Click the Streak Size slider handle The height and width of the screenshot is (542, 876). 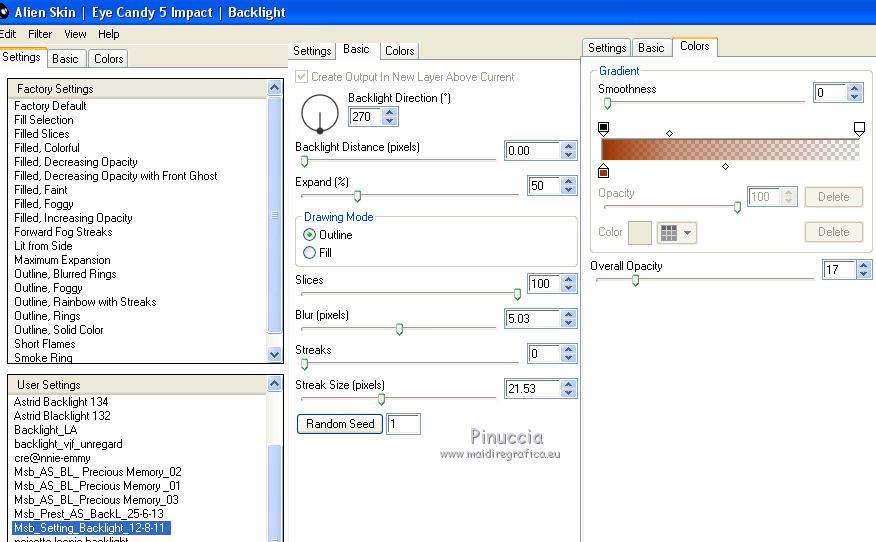coord(382,399)
